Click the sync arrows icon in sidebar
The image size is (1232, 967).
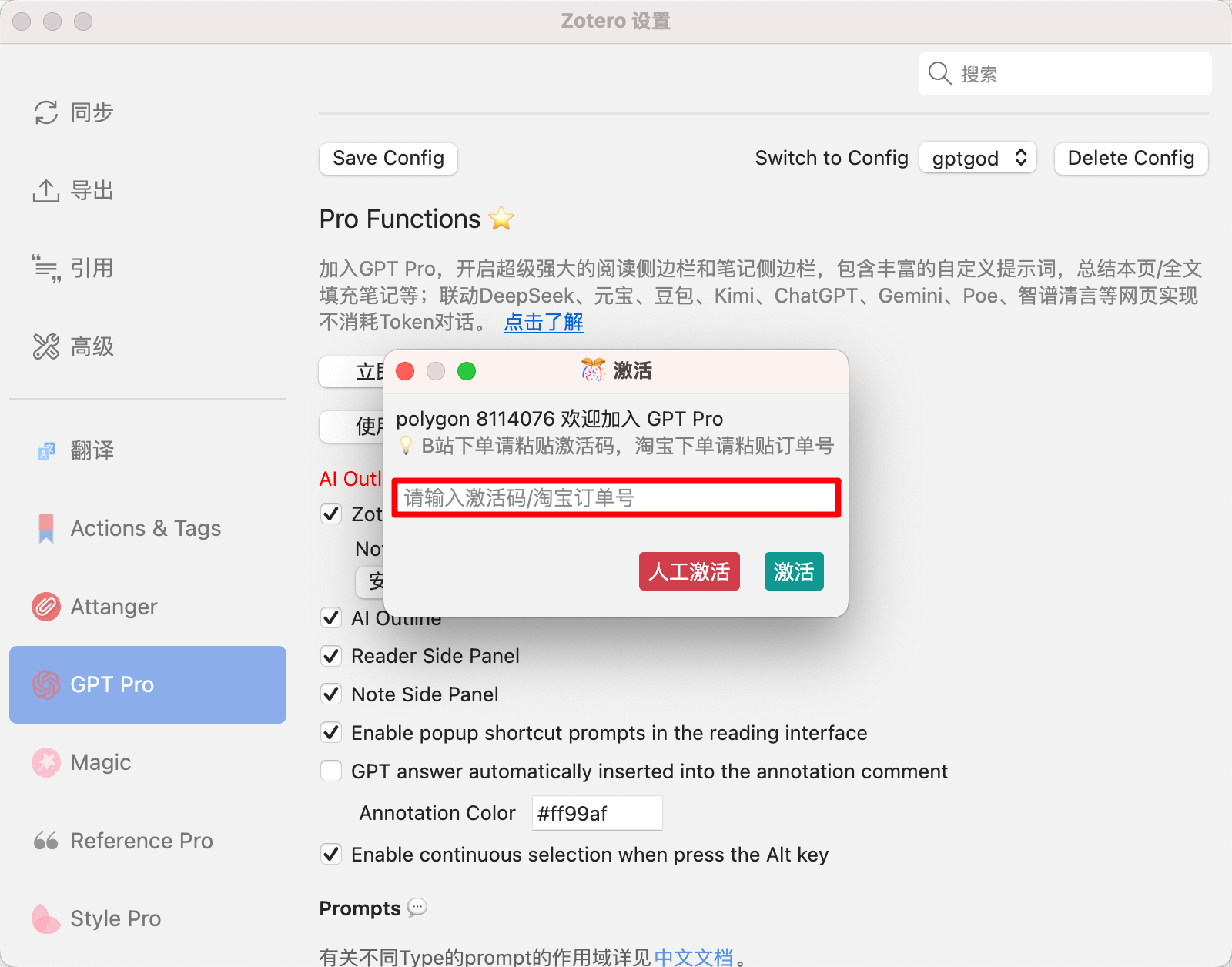click(46, 112)
